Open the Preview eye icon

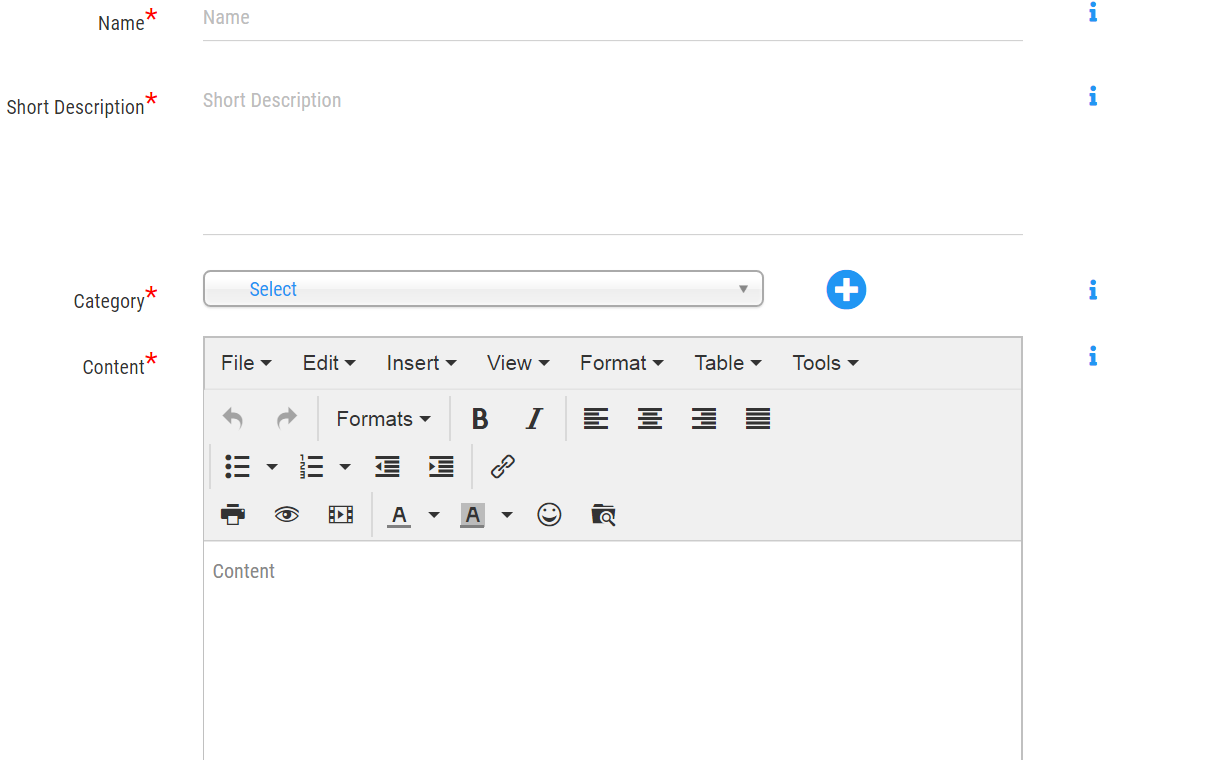point(287,515)
